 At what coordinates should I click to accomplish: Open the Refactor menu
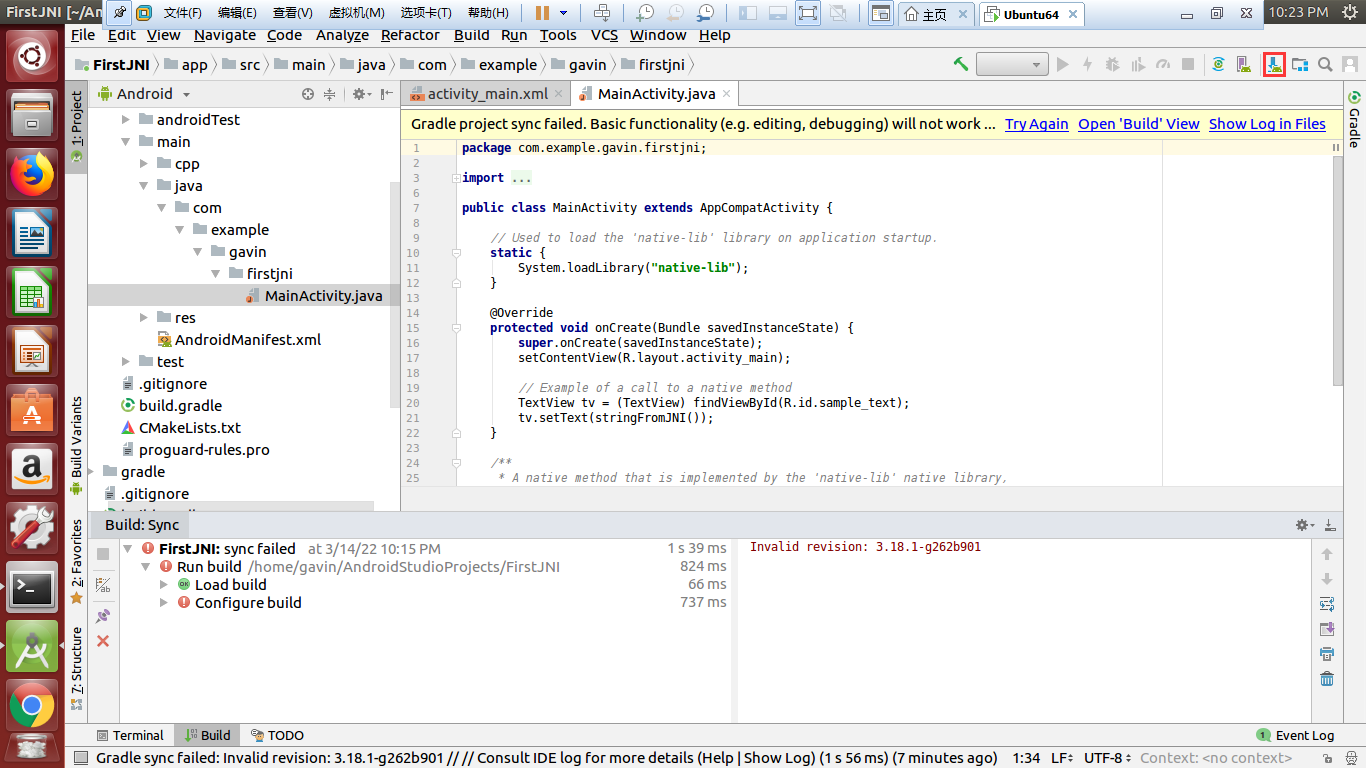click(x=410, y=35)
